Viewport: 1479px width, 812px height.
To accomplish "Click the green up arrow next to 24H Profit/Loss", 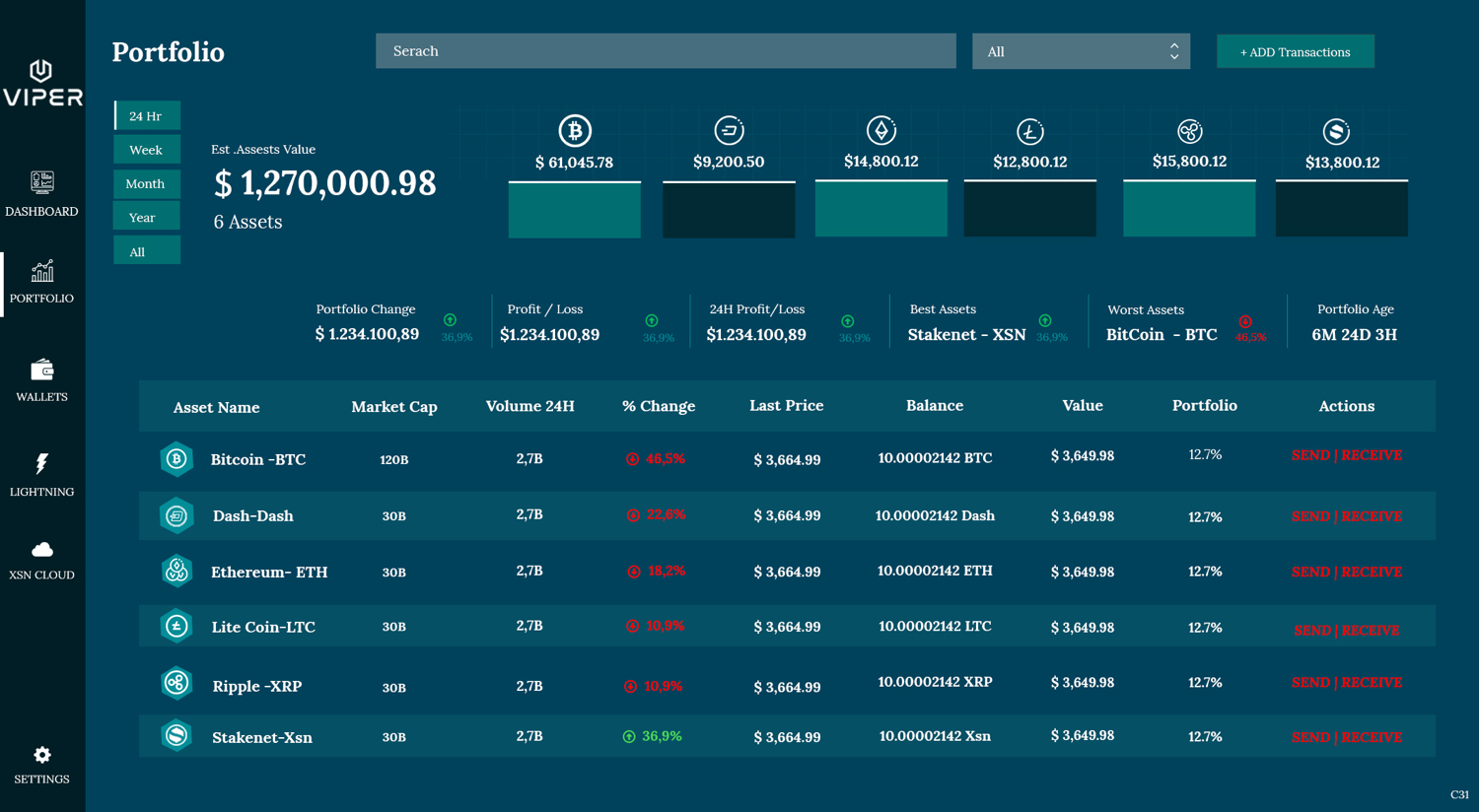I will click(848, 321).
